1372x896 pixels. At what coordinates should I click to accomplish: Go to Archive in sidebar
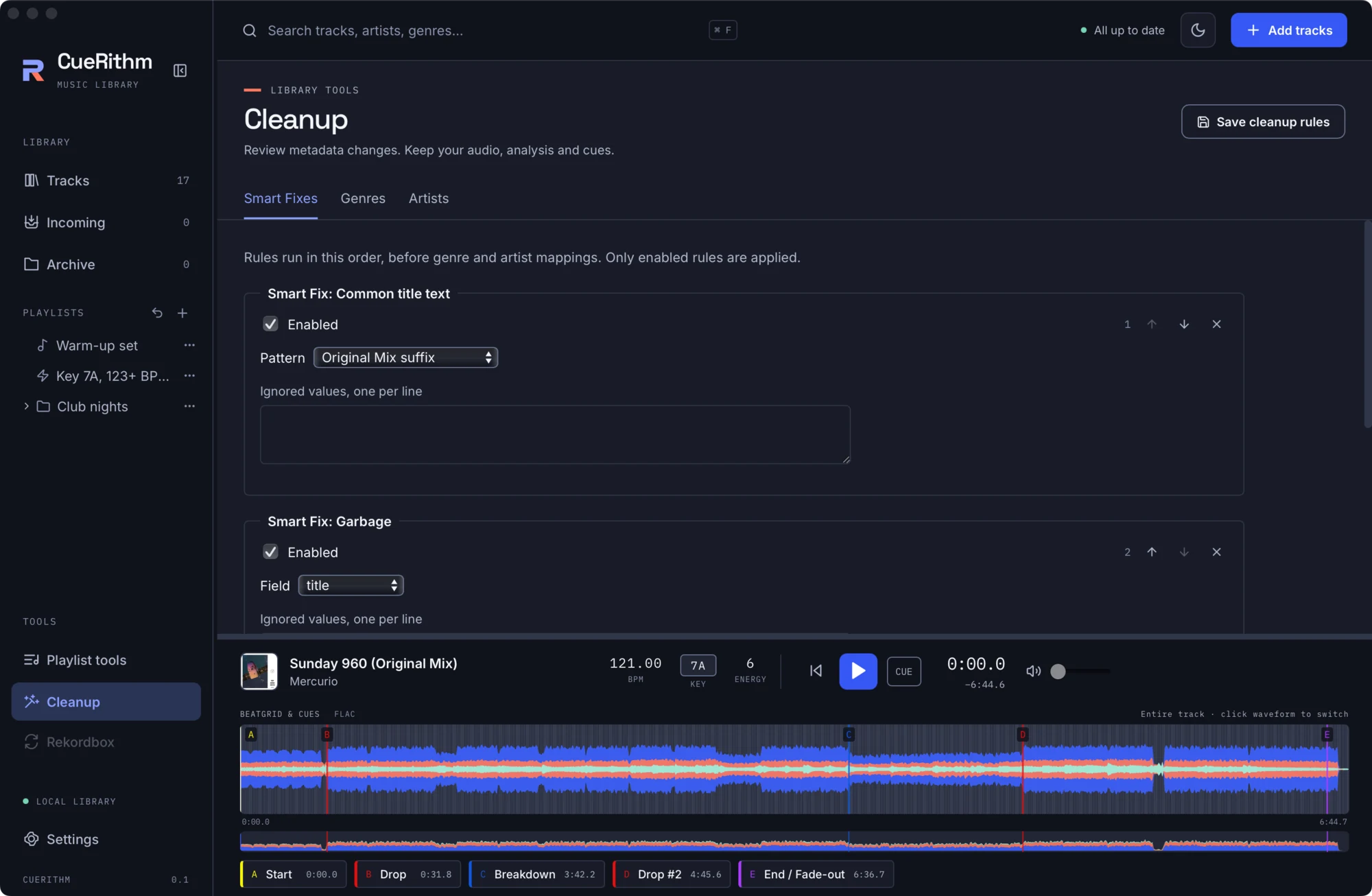click(106, 264)
